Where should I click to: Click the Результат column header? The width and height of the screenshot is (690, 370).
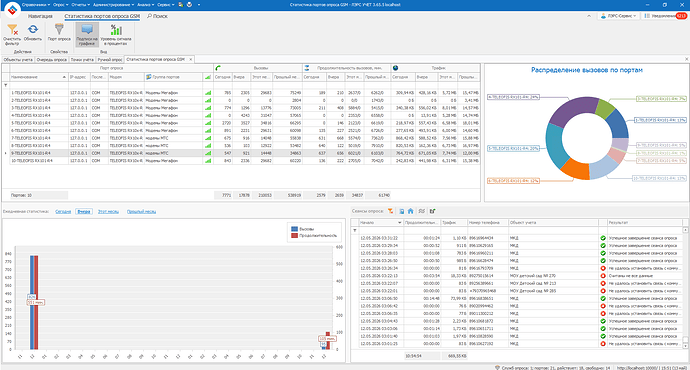644,223
